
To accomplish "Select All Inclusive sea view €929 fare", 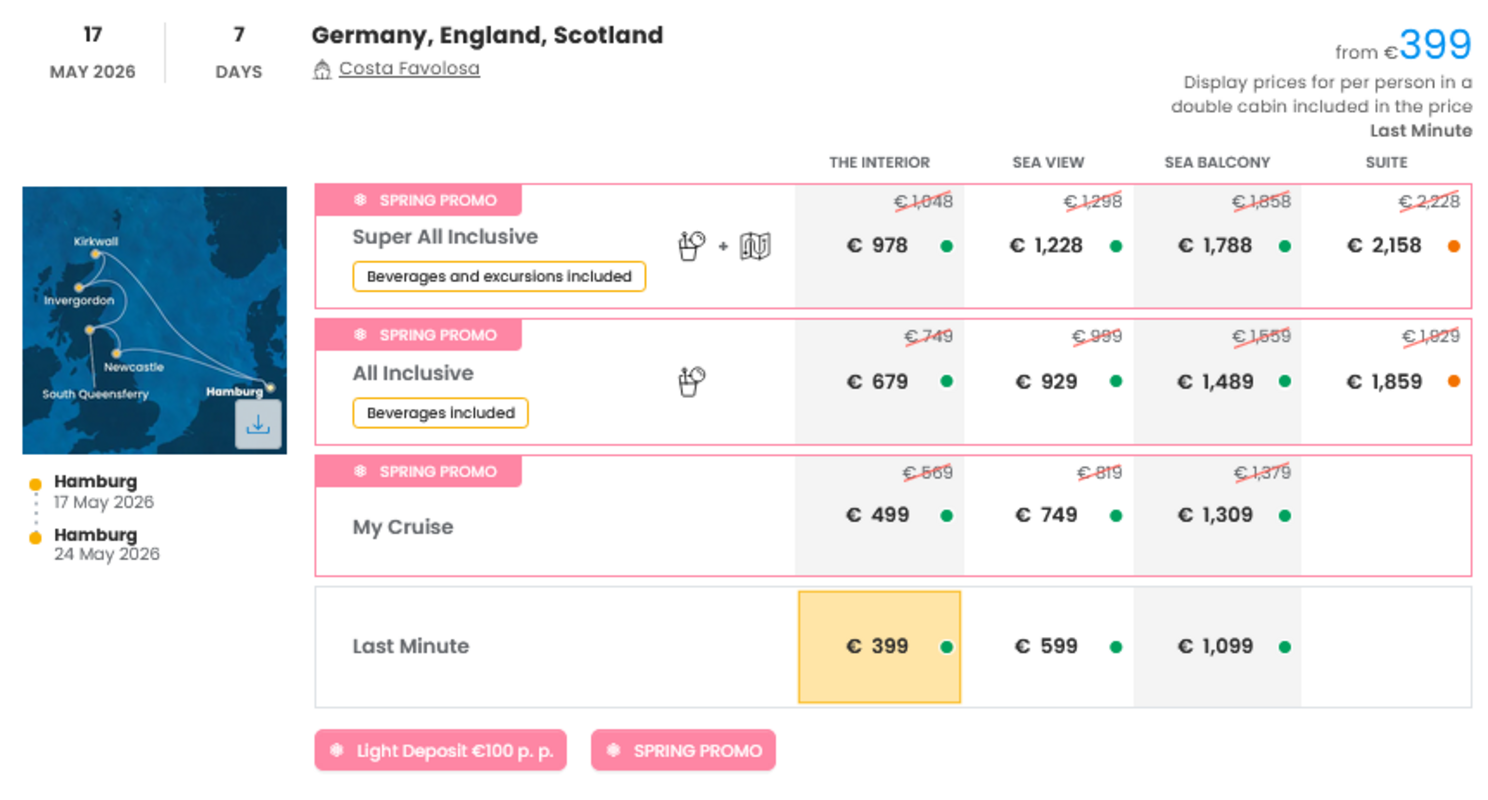I will (1047, 382).
